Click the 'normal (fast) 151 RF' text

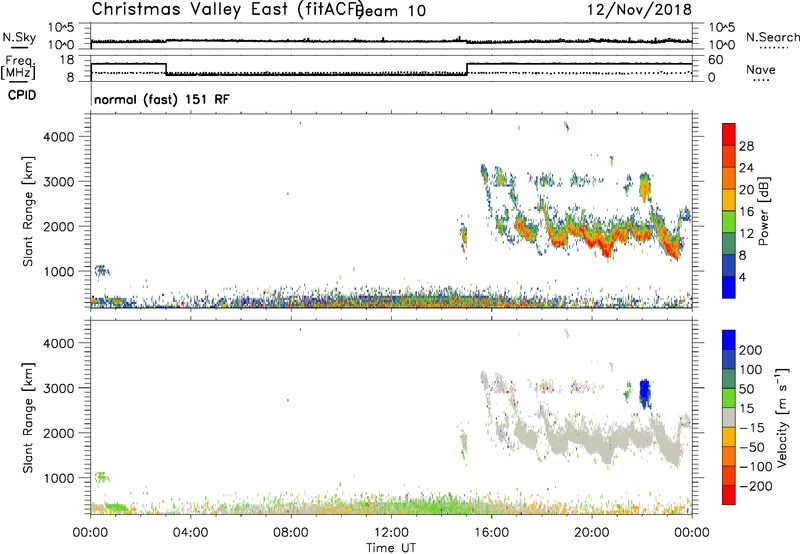(x=162, y=99)
